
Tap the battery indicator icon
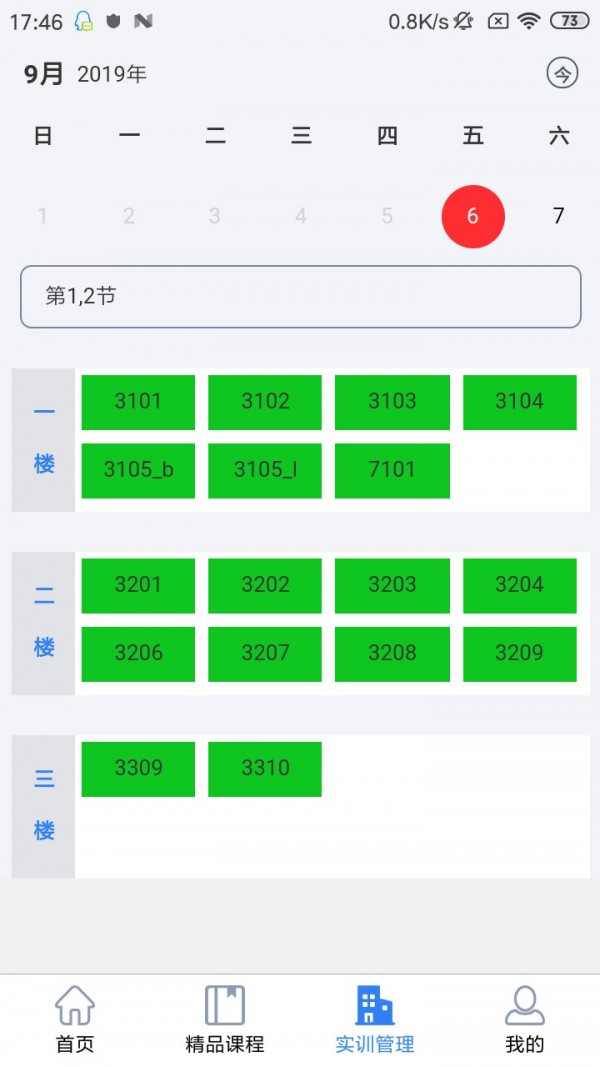569,21
